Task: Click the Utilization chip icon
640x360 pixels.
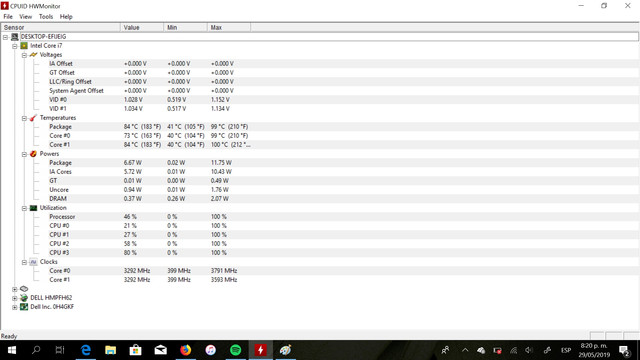Action: click(x=33, y=208)
